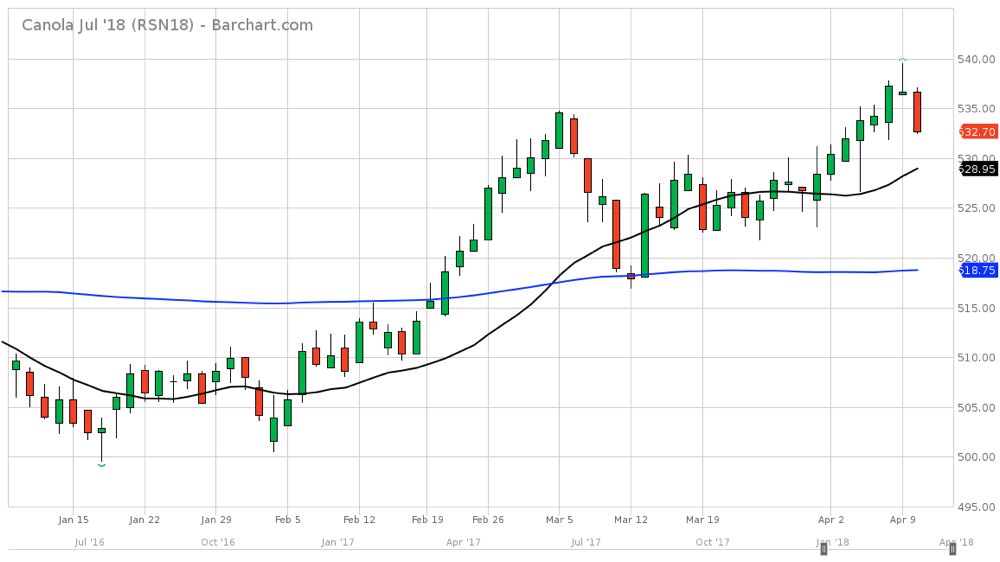Click the Feb 12 date label
This screenshot has width=1000, height=562.
[360, 519]
